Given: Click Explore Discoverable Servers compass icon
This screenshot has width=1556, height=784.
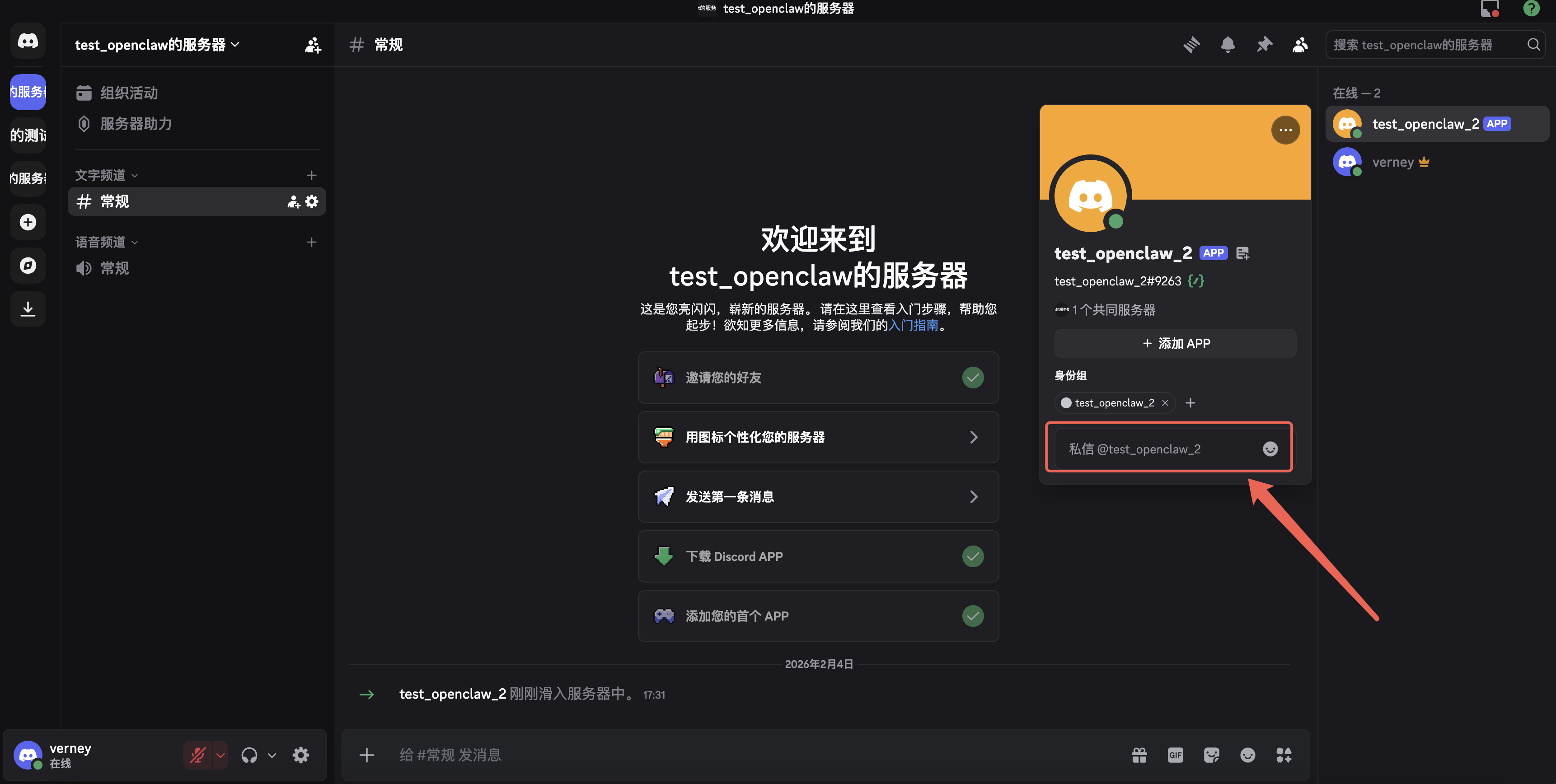Looking at the screenshot, I should pos(28,265).
